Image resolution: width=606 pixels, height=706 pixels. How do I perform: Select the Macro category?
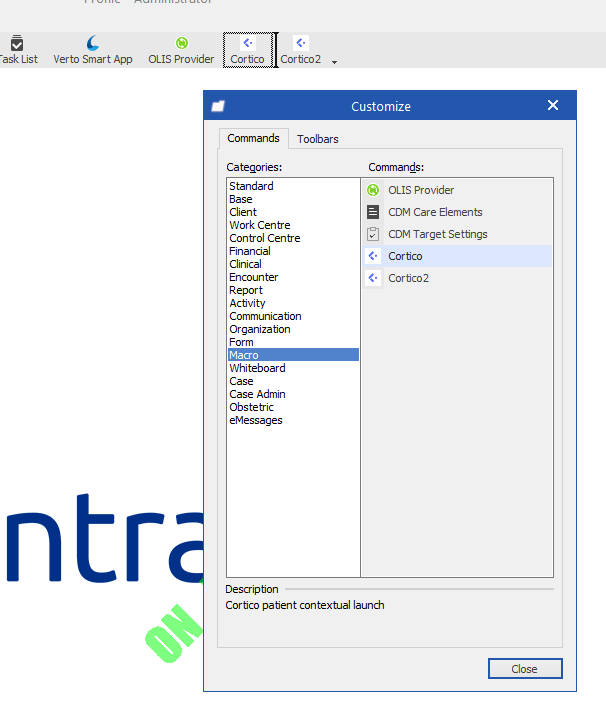pyautogui.click(x=293, y=355)
